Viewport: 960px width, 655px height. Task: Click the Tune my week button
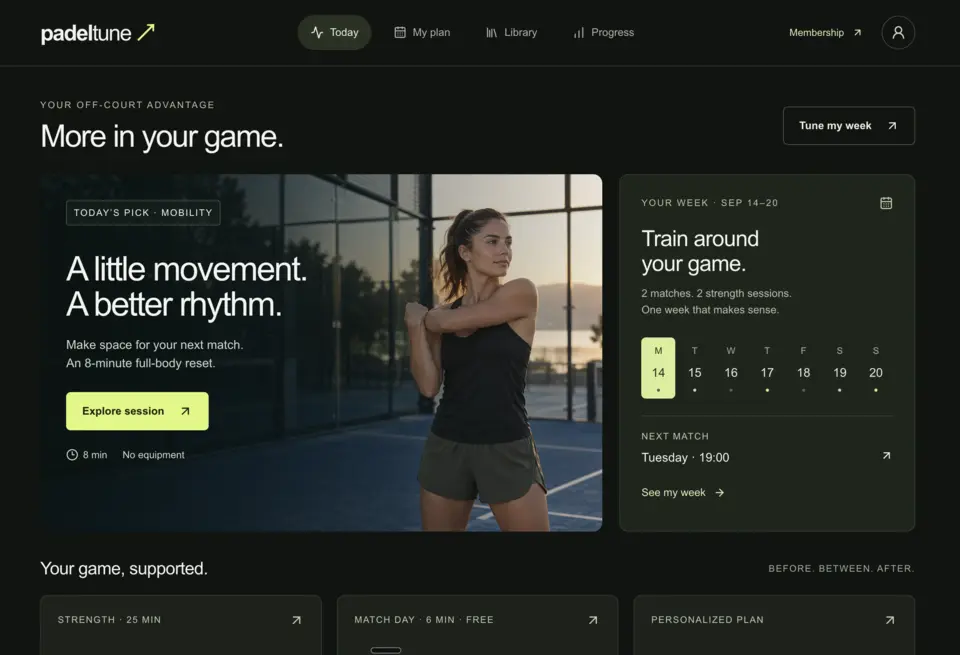(x=849, y=125)
